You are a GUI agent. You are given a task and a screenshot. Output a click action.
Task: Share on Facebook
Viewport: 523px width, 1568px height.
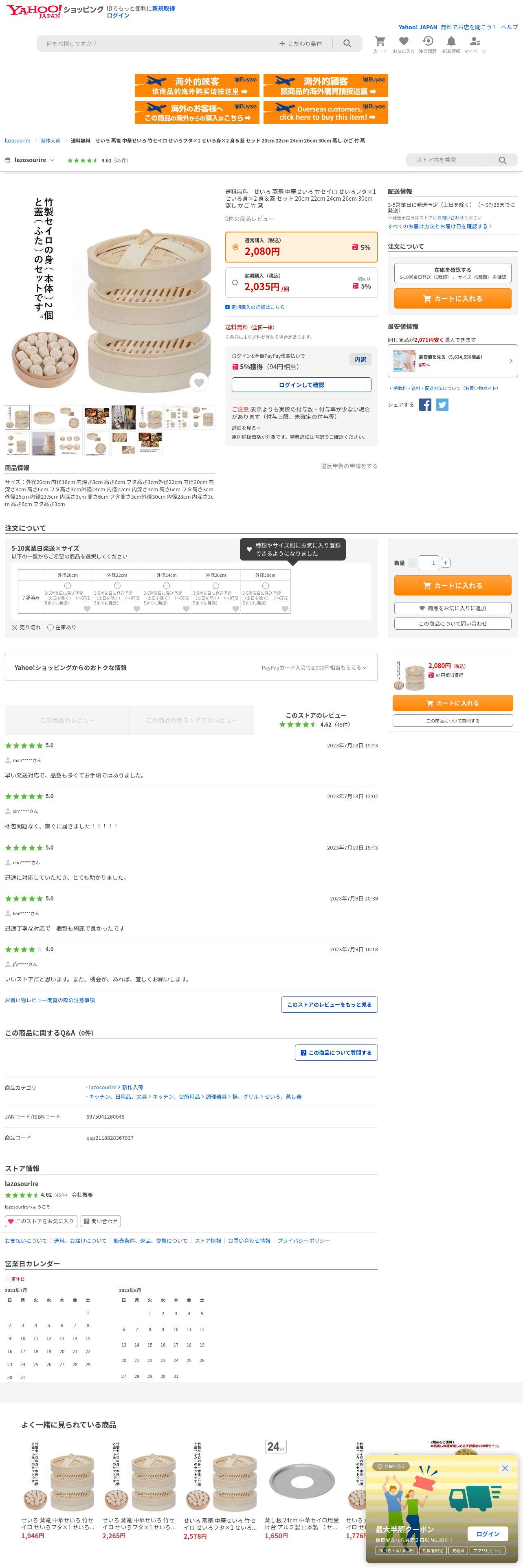(x=425, y=405)
